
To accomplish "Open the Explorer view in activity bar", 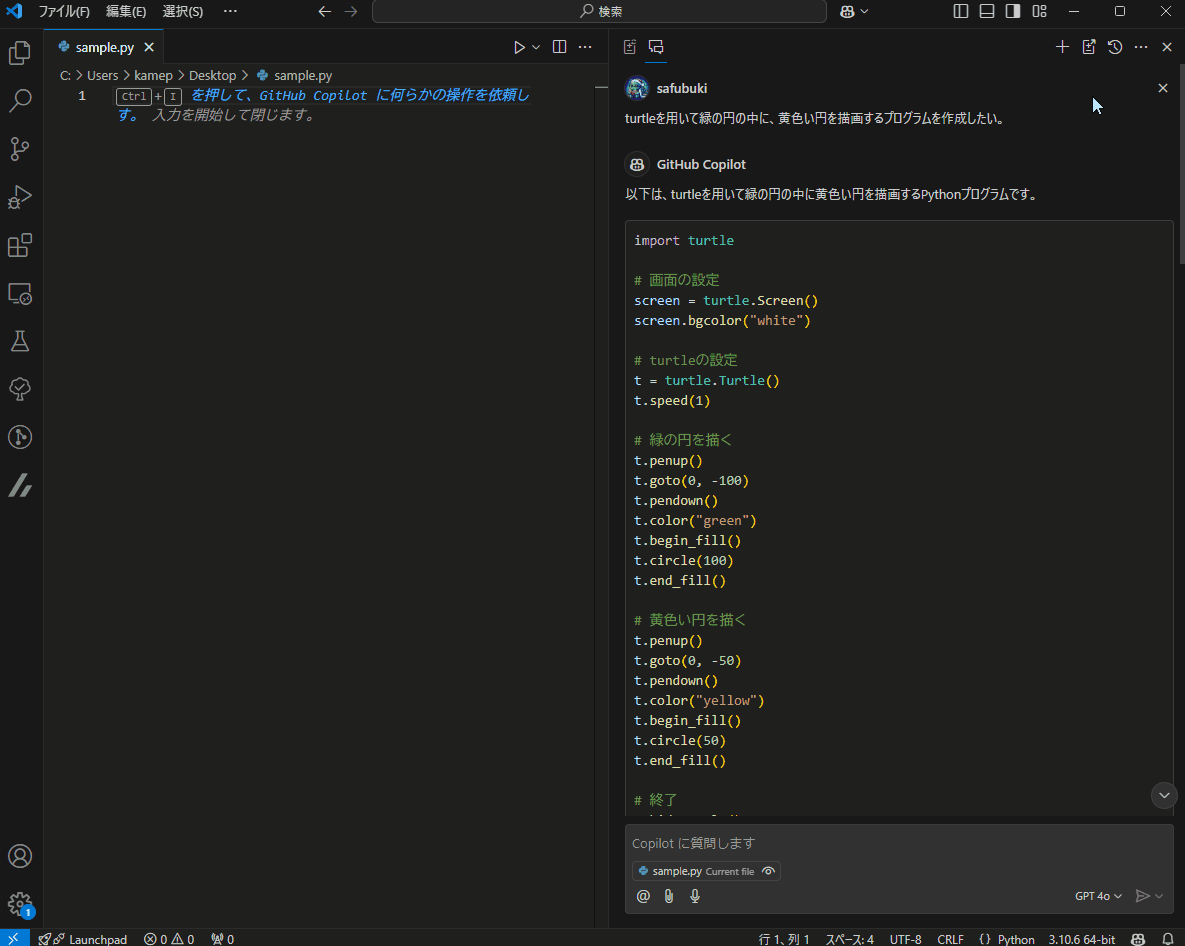I will click(20, 53).
